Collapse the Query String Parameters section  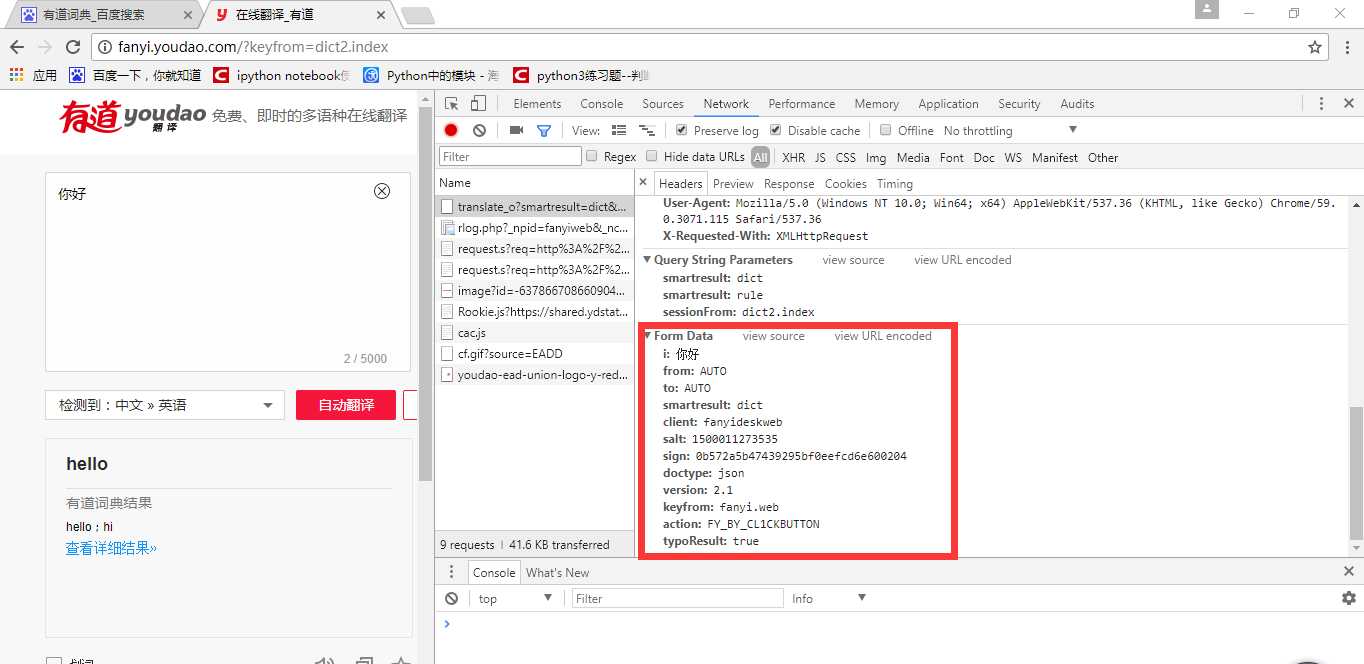647,260
